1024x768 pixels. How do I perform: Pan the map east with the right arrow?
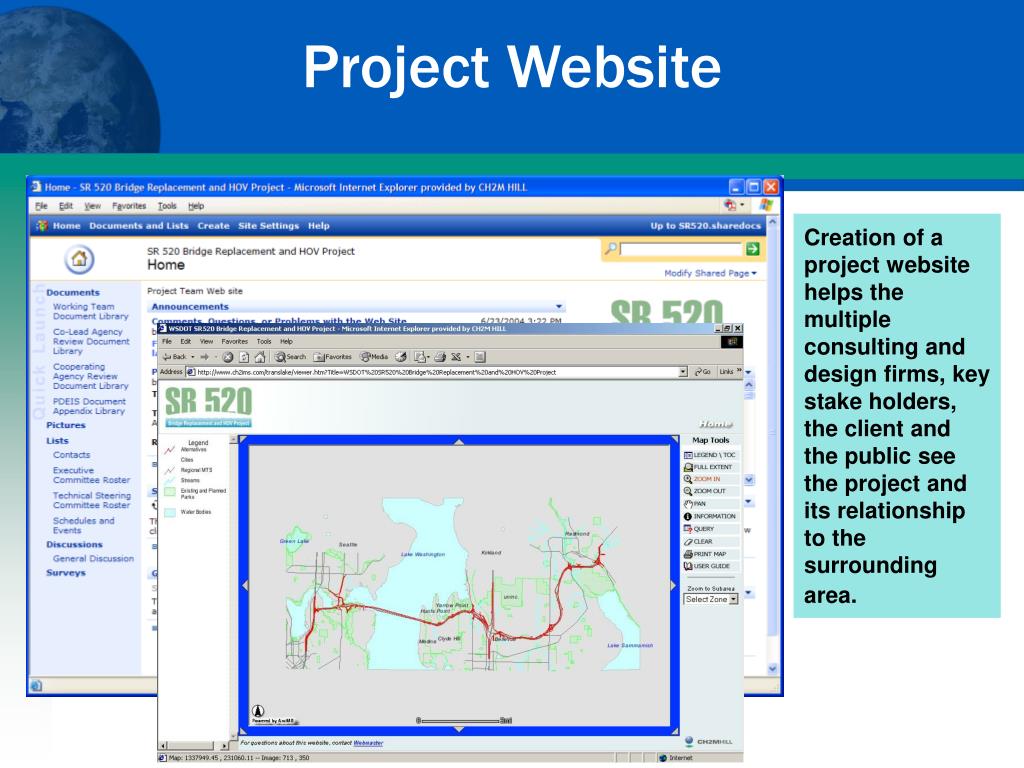[x=673, y=586]
